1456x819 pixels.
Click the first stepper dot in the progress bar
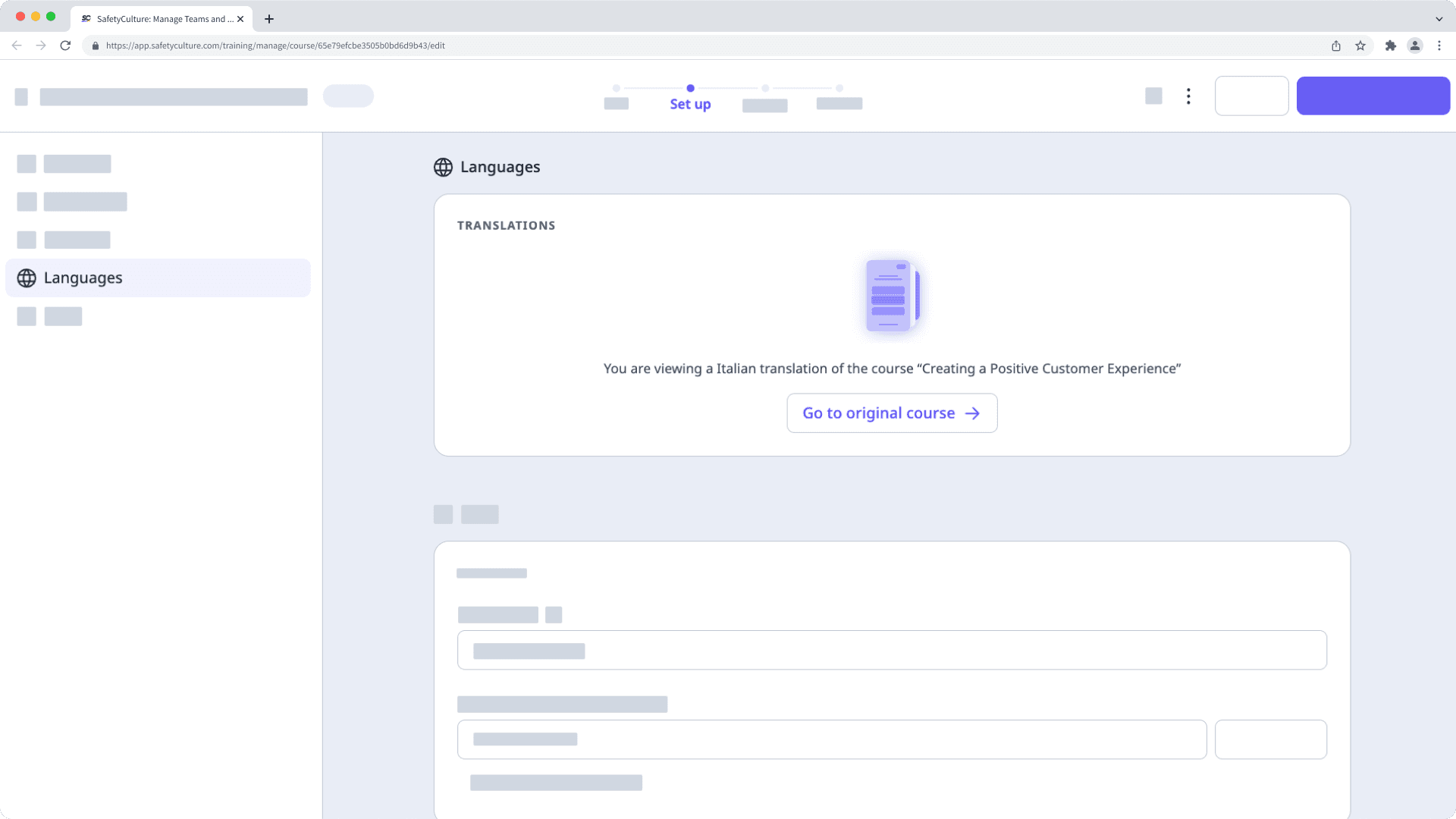click(x=617, y=88)
